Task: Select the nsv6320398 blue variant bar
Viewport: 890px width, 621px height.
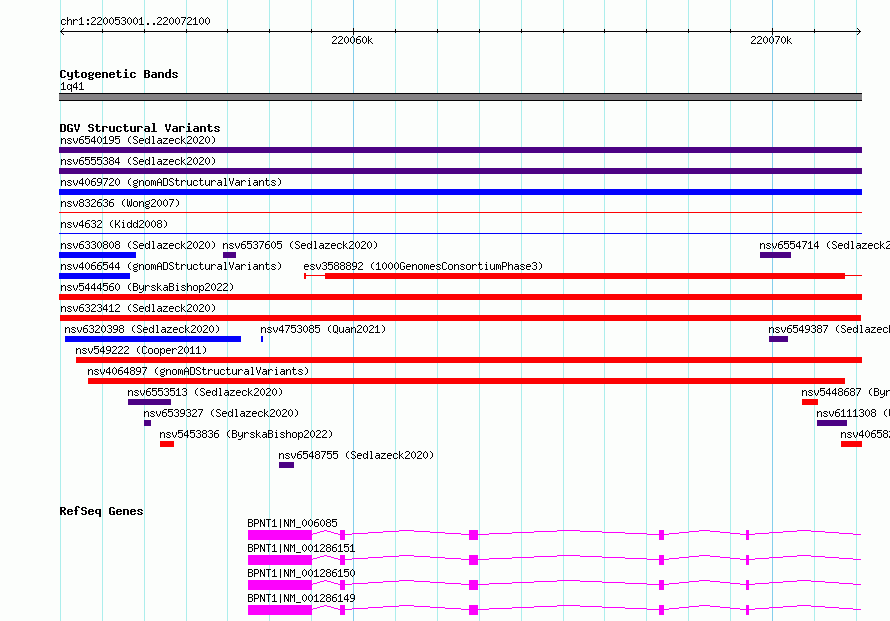Action: point(153,339)
